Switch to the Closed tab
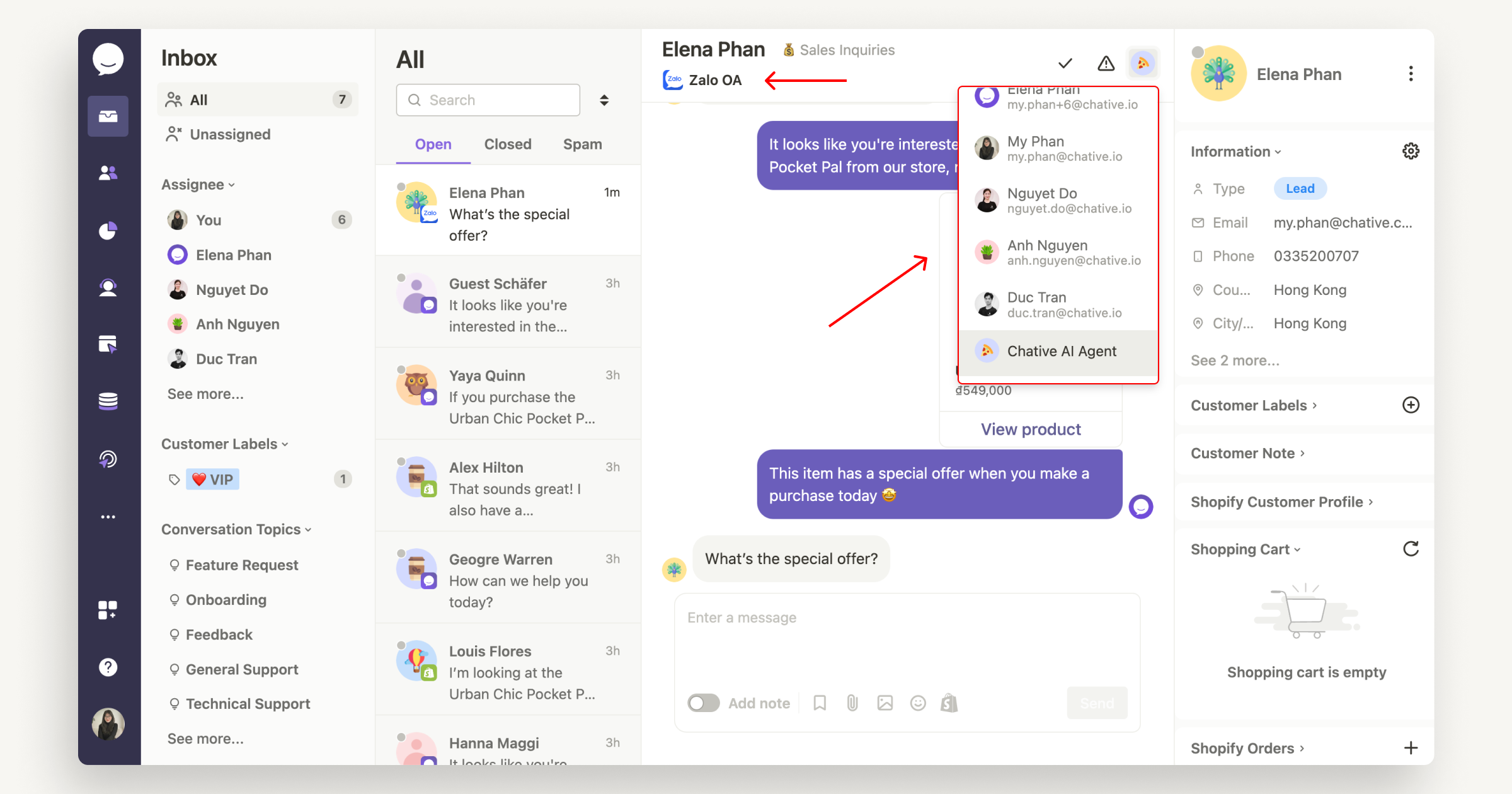 [x=507, y=144]
